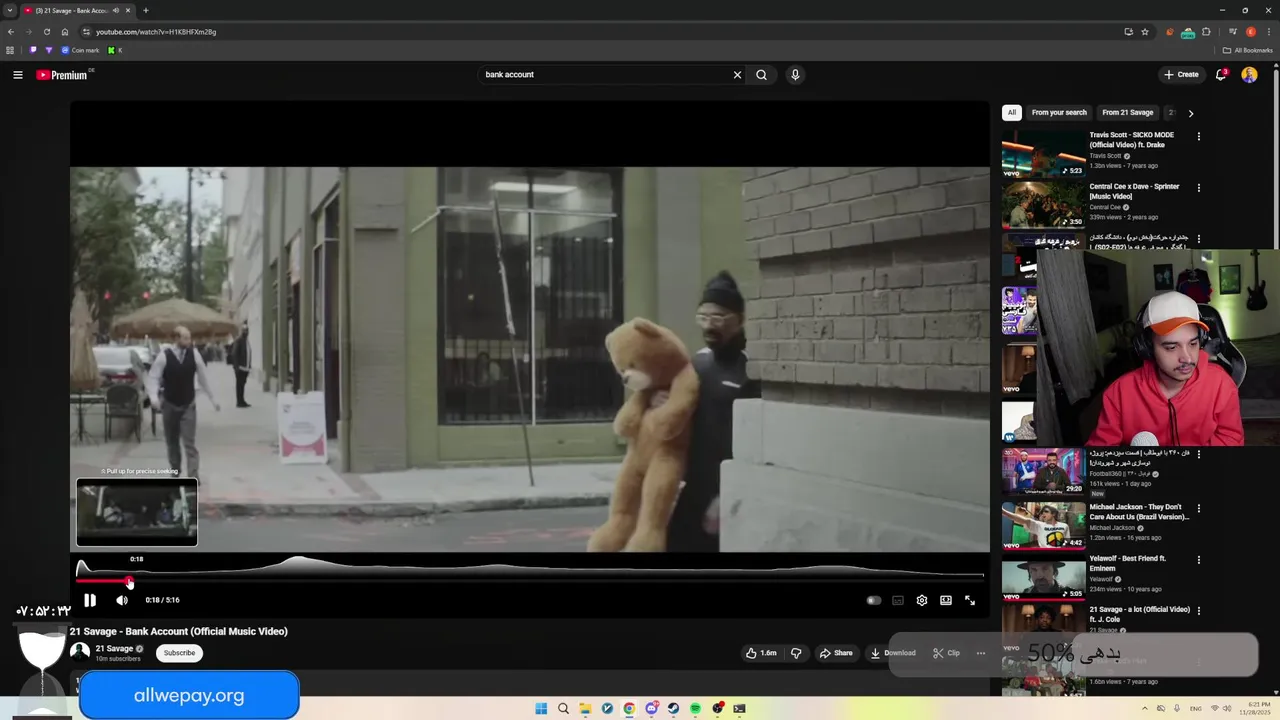
Task: Submit search with magnifier button
Action: pos(762,75)
